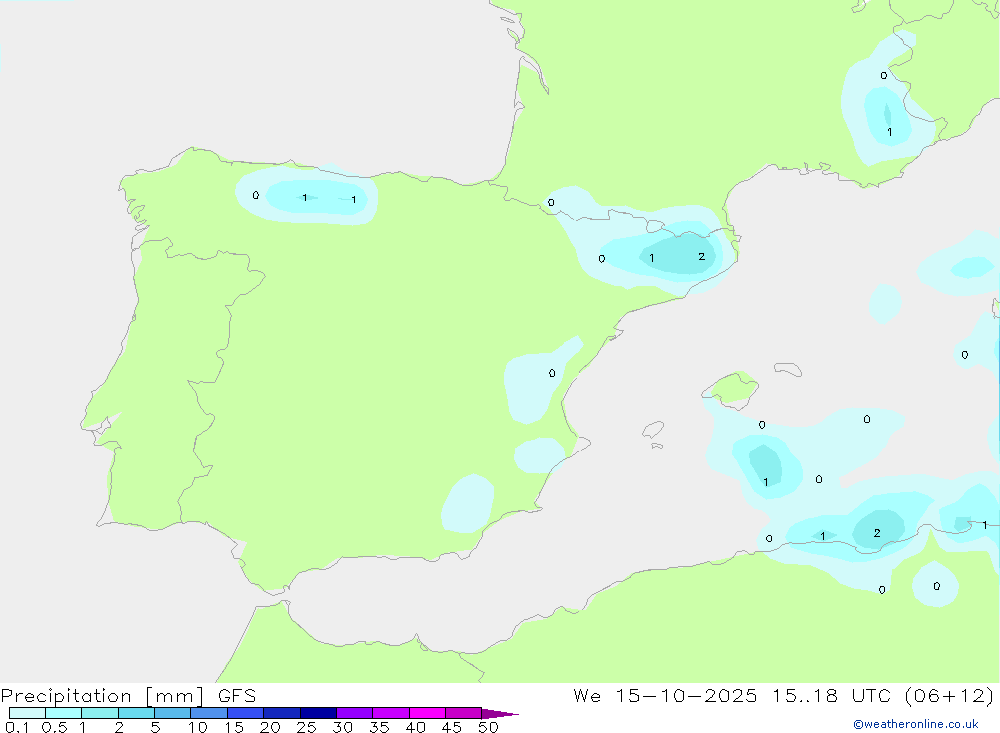The image size is (1000, 733).
Task: Select the 40–45 mm magenta legend swatch
Action: pos(427,713)
